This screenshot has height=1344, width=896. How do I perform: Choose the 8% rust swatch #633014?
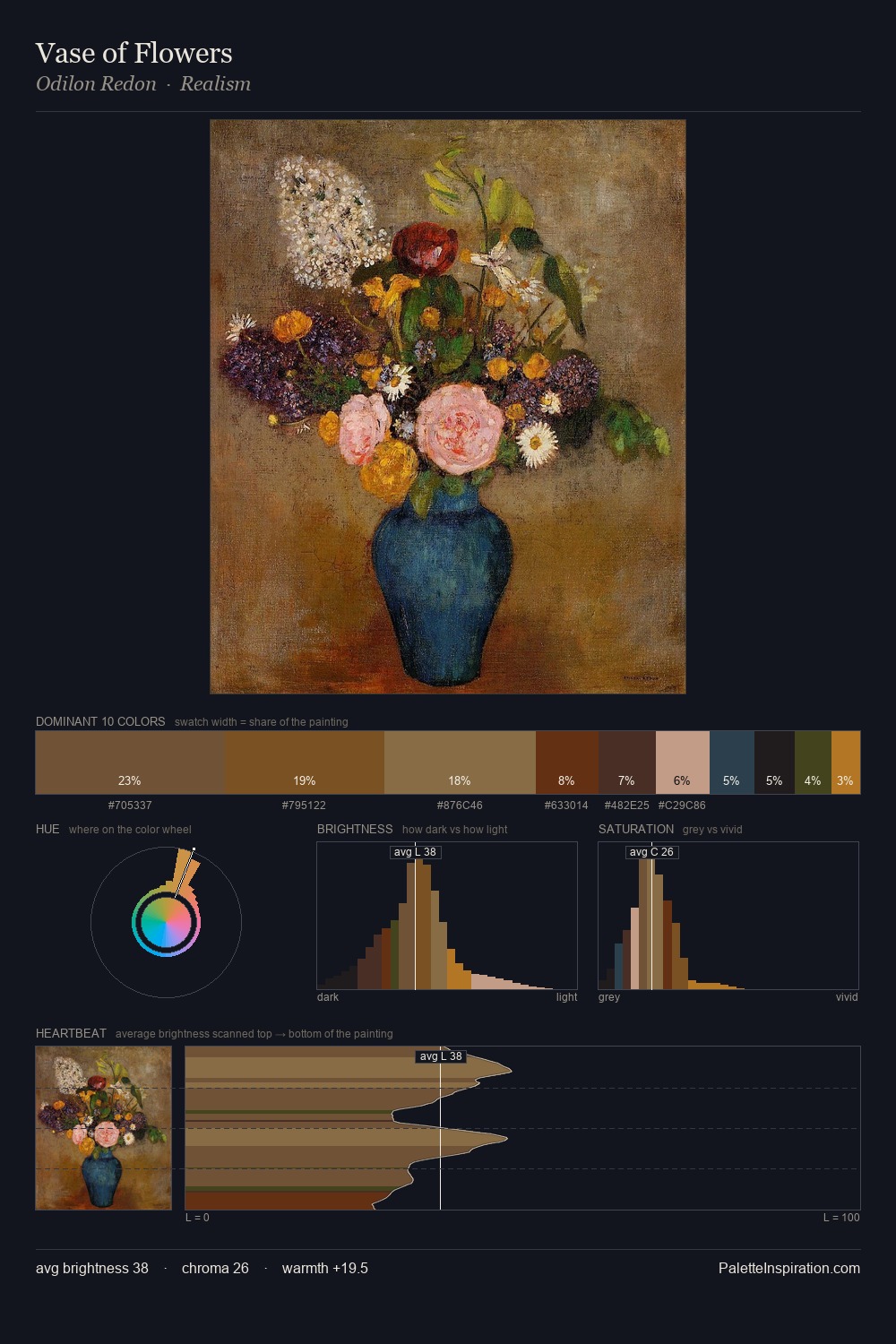click(x=567, y=762)
